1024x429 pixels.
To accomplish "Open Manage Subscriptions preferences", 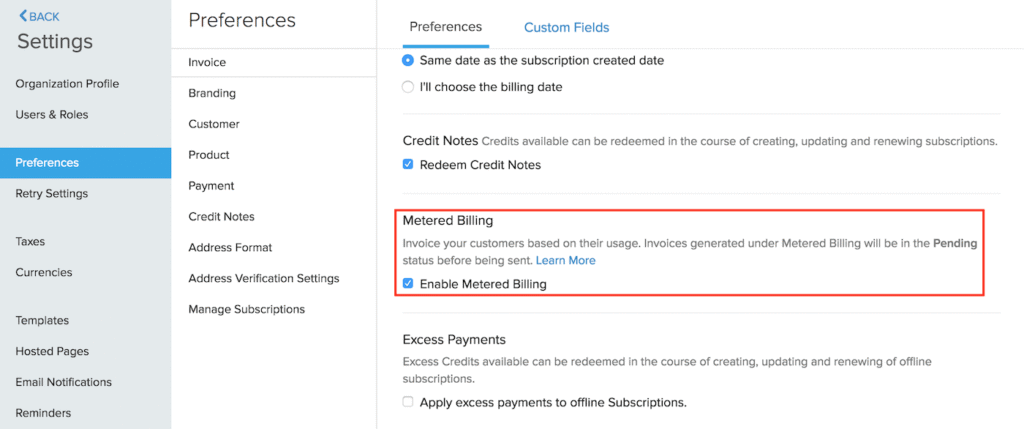I will 246,309.
